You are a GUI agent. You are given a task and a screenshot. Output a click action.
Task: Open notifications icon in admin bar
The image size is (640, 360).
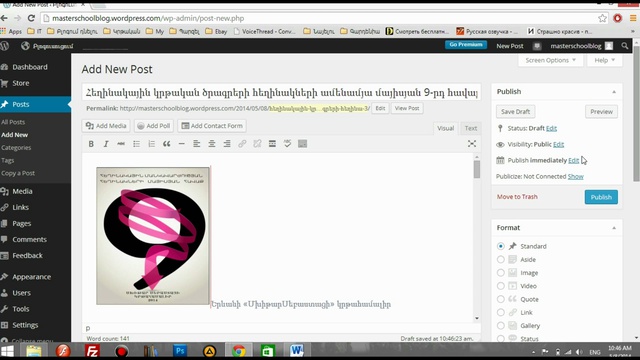pyautogui.click(x=537, y=46)
